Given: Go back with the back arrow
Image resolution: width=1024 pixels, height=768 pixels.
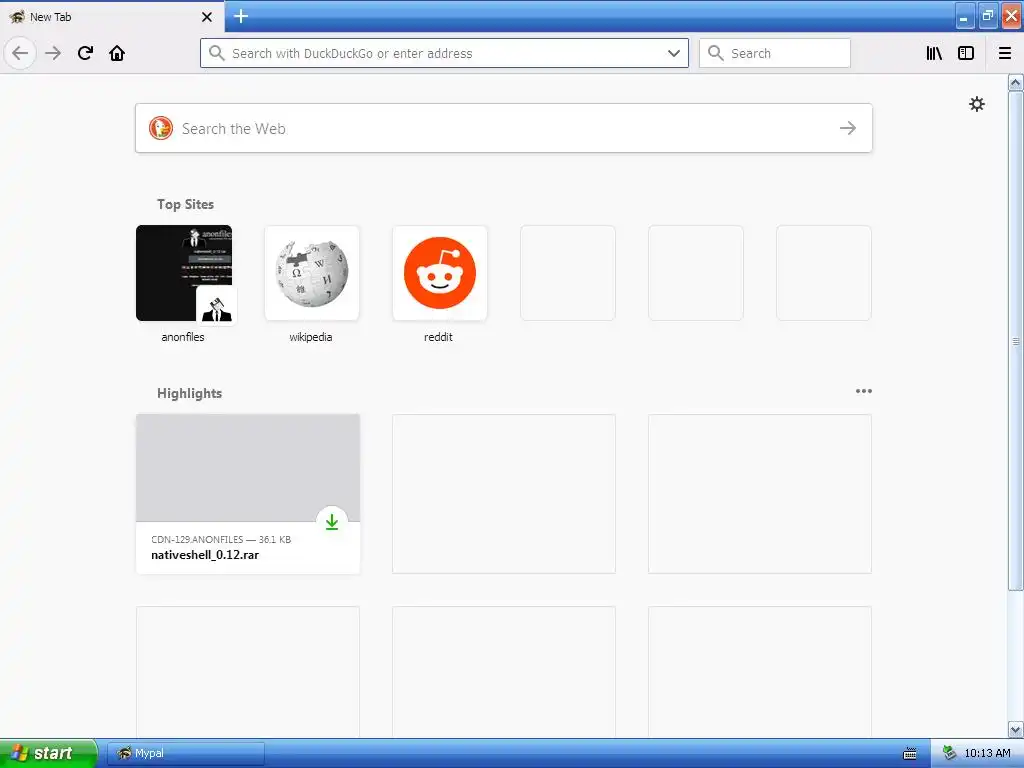Looking at the screenshot, I should pos(20,53).
